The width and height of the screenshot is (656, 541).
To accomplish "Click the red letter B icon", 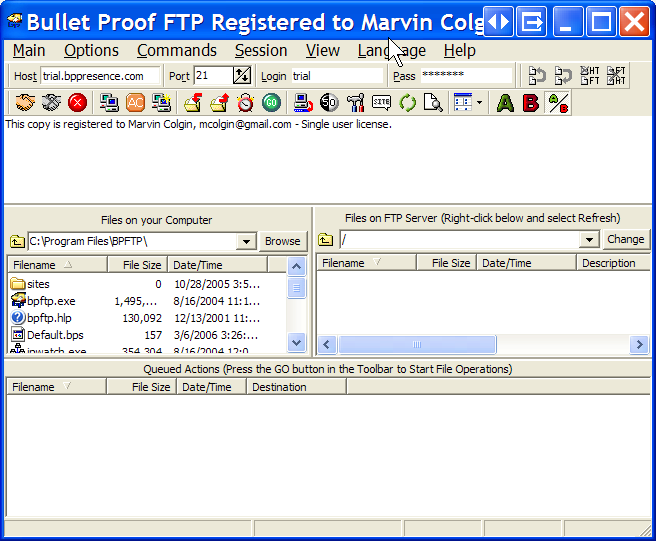I will [531, 102].
